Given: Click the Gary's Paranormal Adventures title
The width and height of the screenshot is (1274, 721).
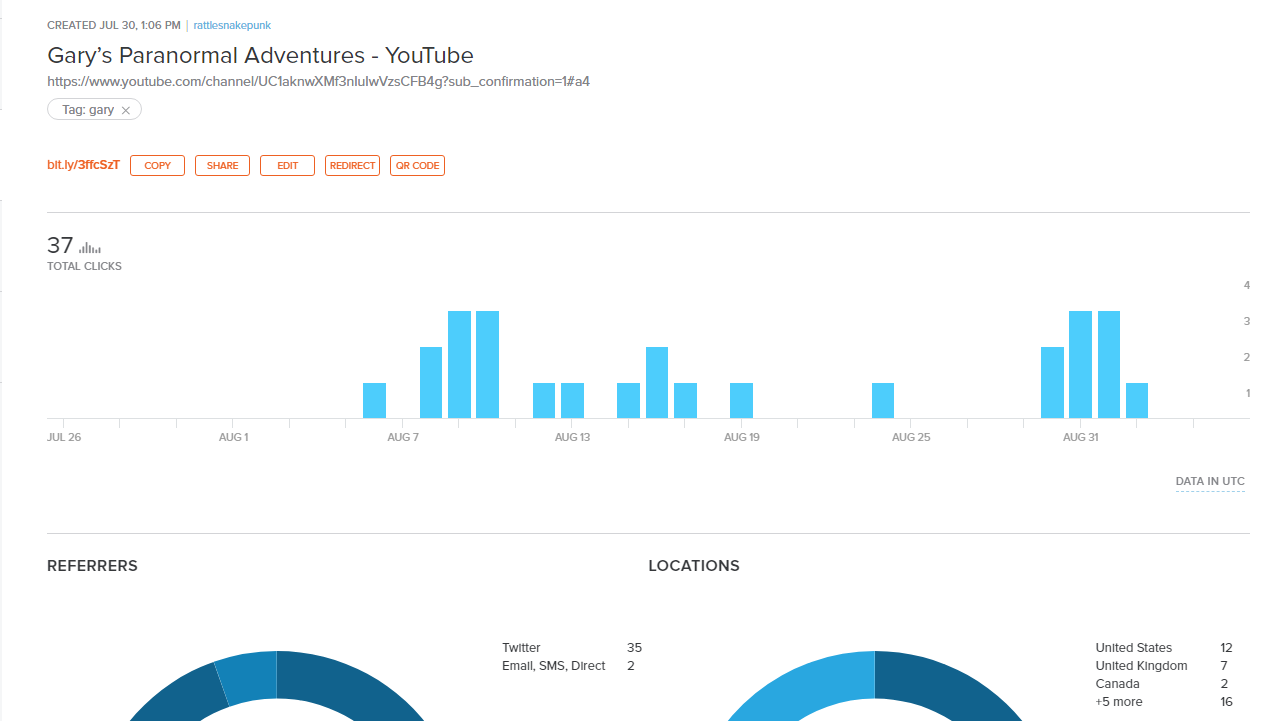Looking at the screenshot, I should 260,55.
